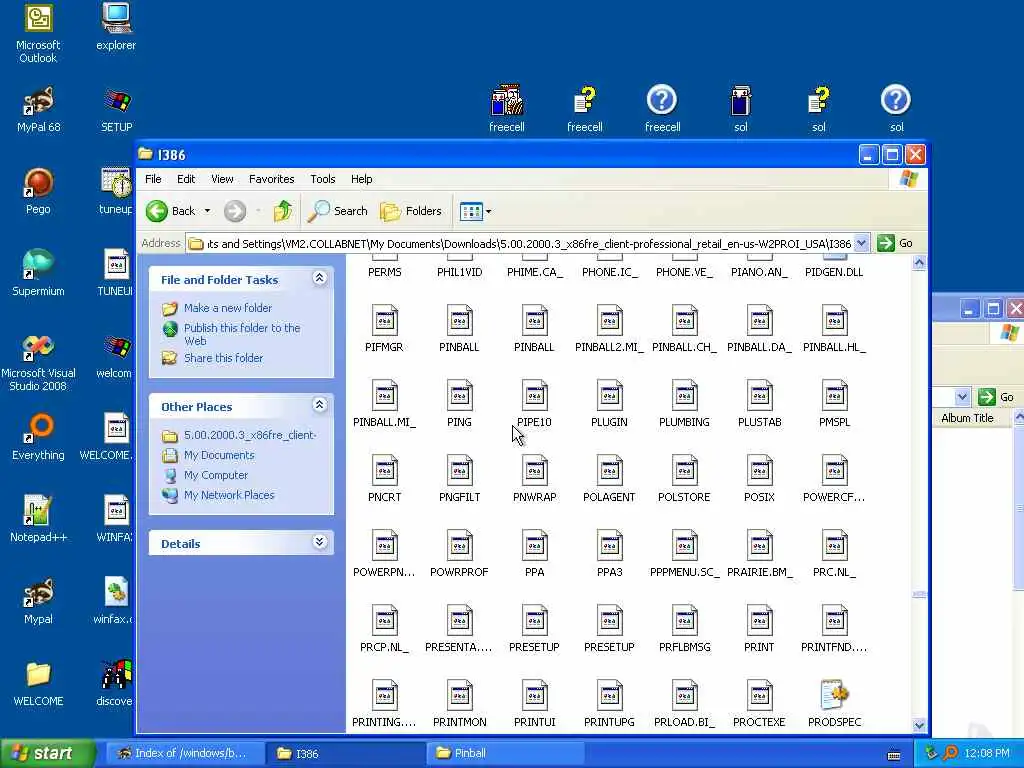Collapse File and Folder Tasks panel
Image resolution: width=1024 pixels, height=768 pixels.
(x=319, y=278)
